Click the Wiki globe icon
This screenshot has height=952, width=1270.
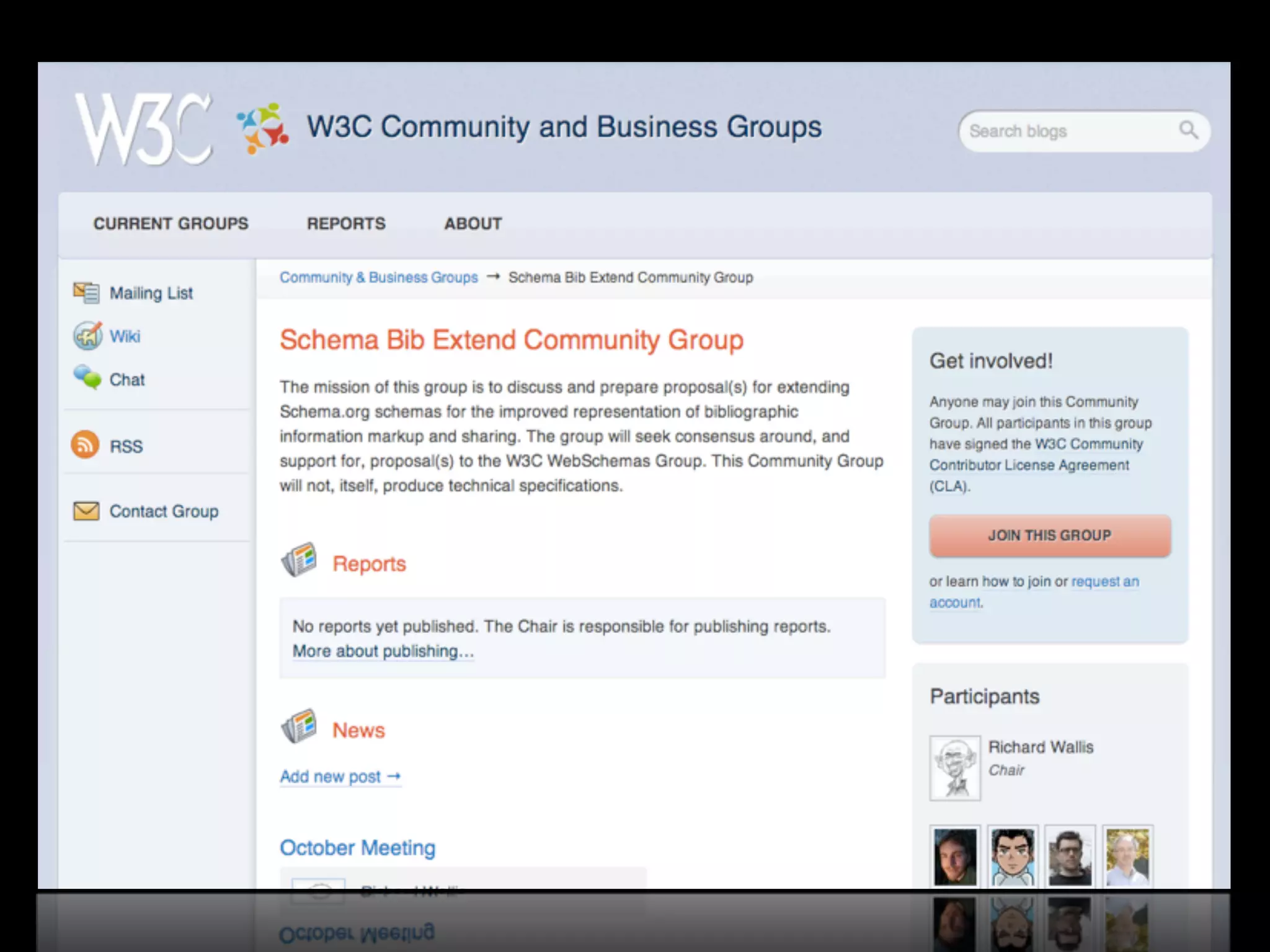coord(87,336)
